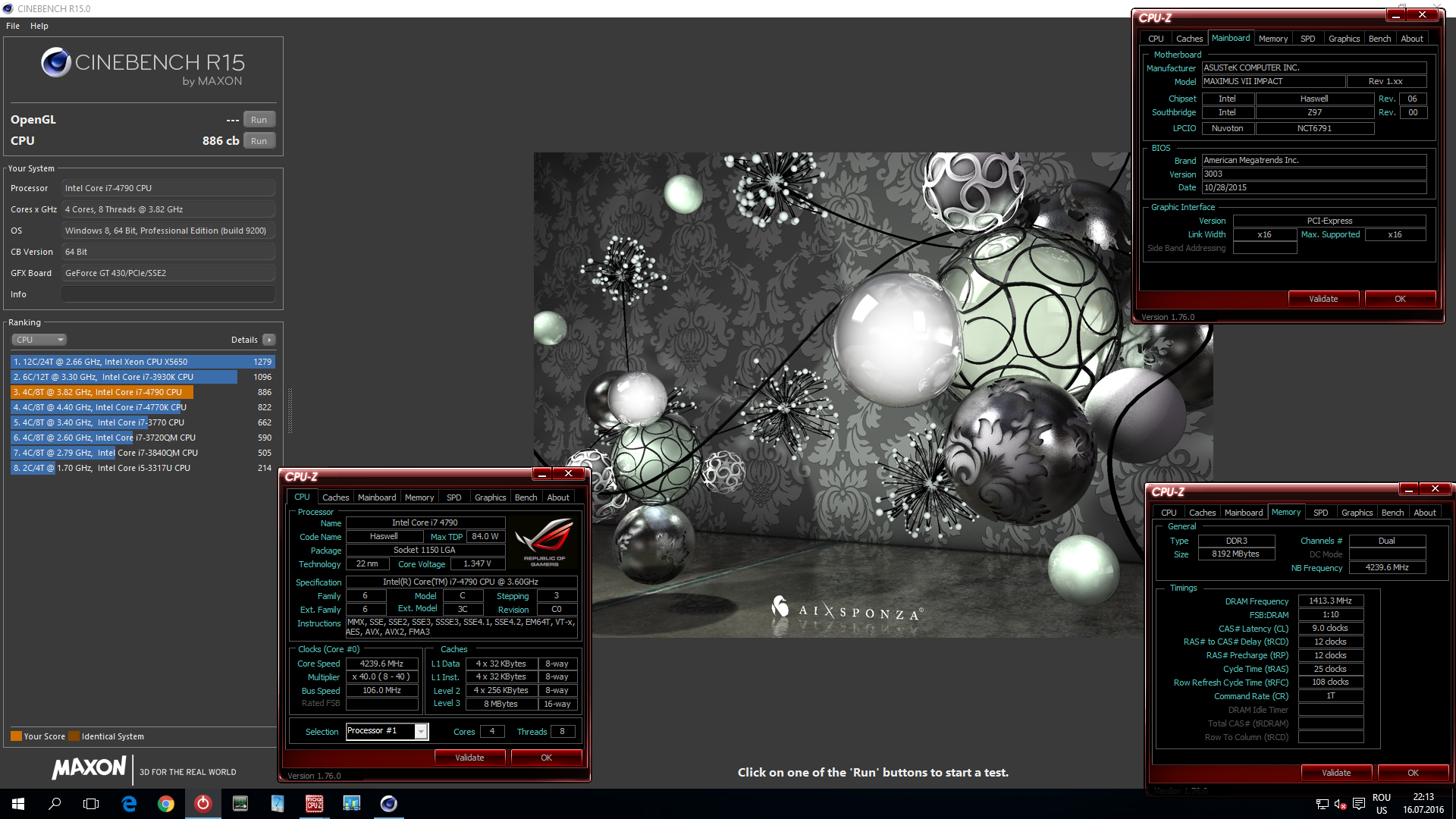Open taskbar search magnifier
This screenshot has width=1456, height=819.
(55, 804)
